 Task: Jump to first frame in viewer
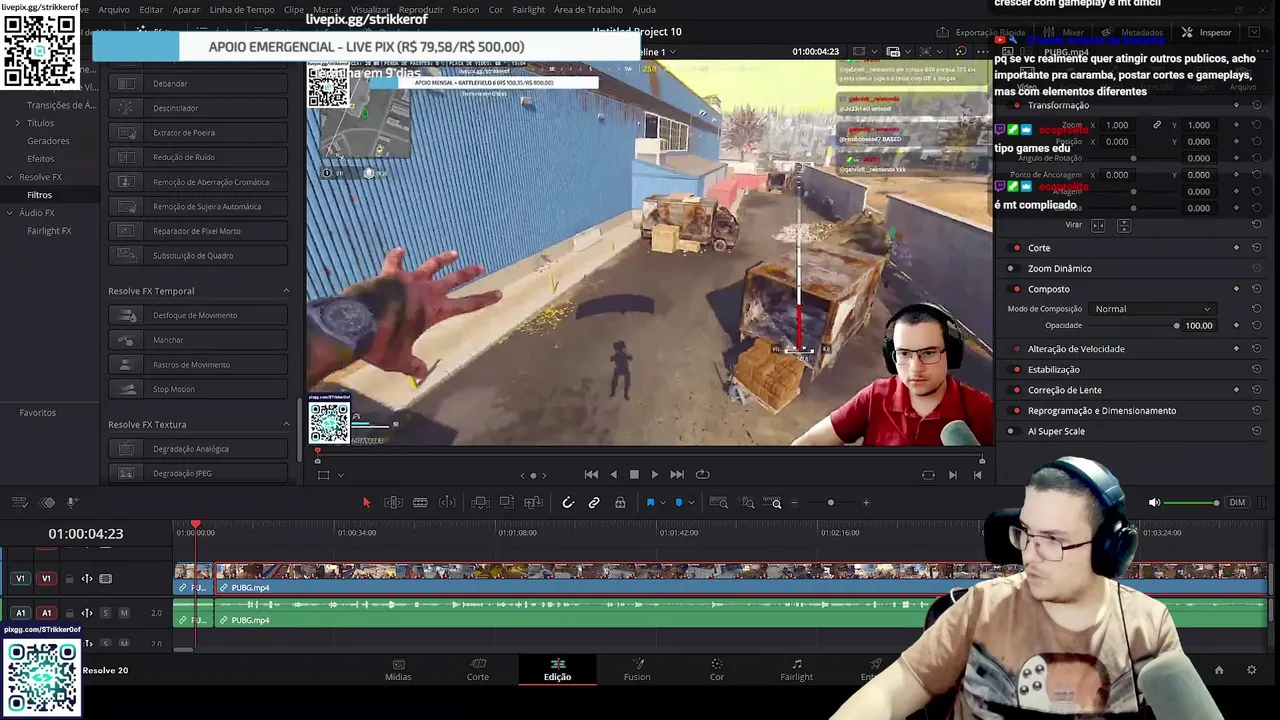[x=591, y=475]
